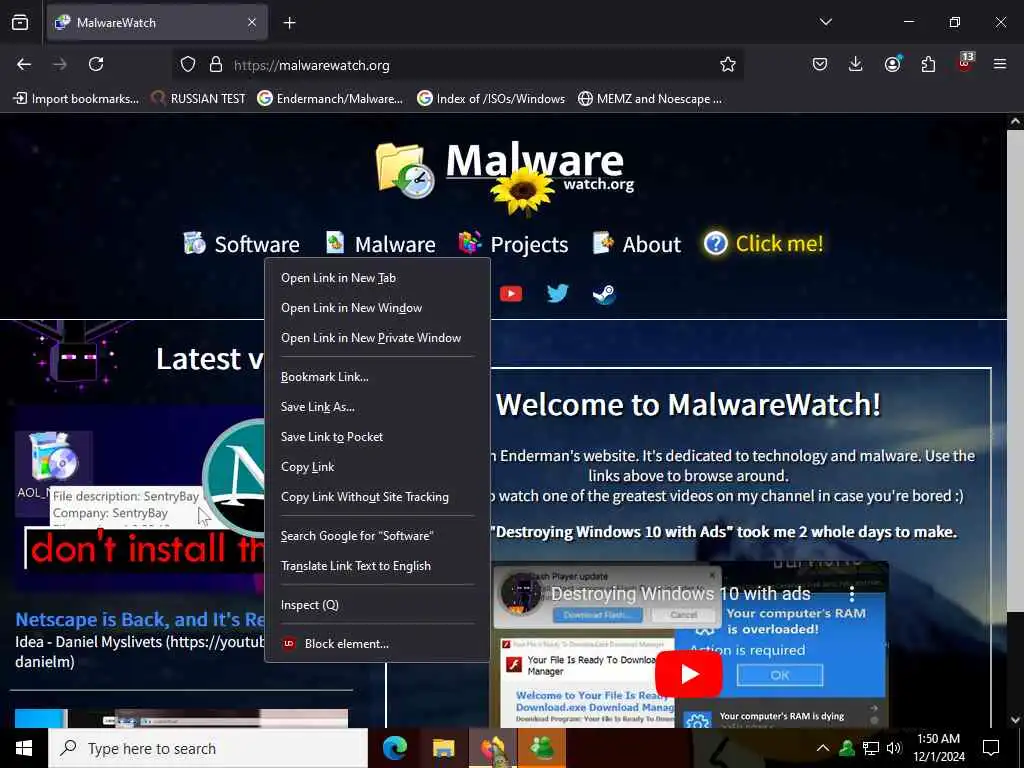Go back one page
1024x768 pixels.
pyautogui.click(x=24, y=64)
